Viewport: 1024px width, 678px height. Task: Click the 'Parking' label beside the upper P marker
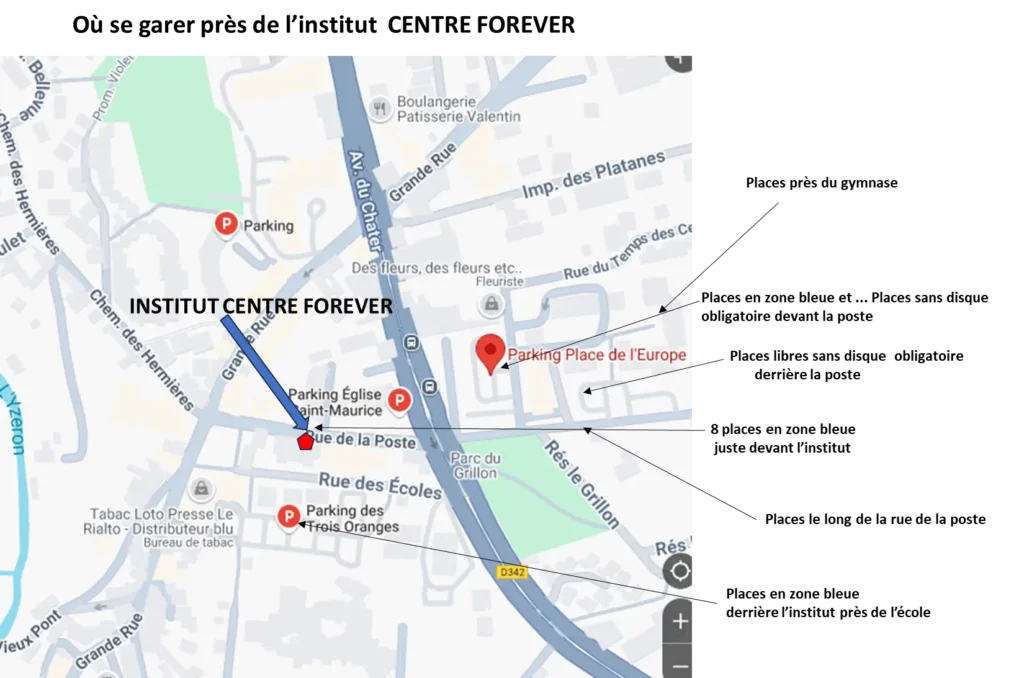[x=268, y=226]
